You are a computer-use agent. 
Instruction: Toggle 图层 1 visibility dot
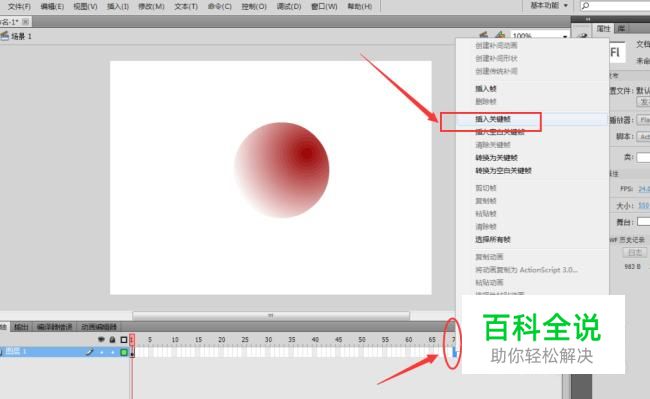pos(102,352)
